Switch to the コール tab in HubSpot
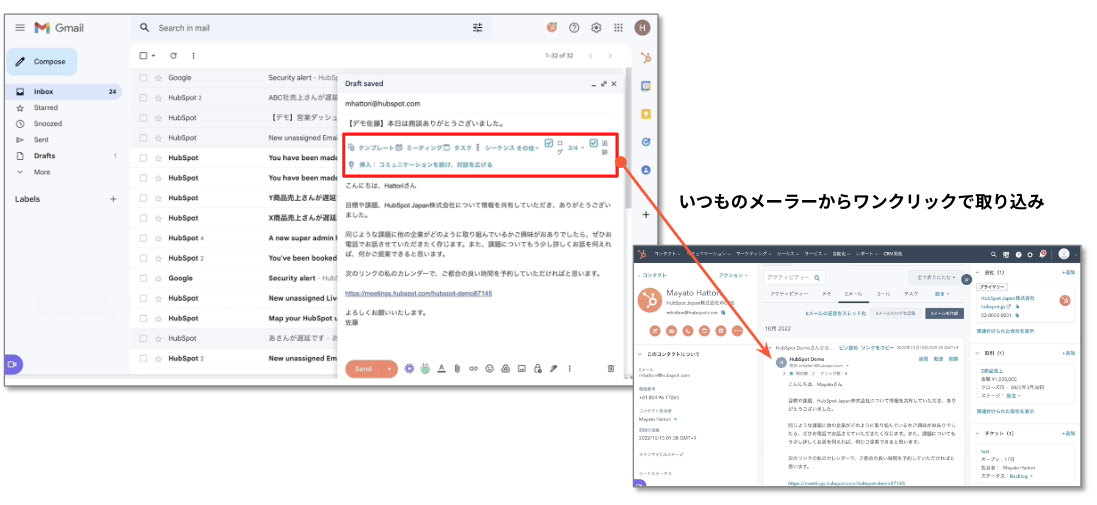The width and height of the screenshot is (1097, 505). pyautogui.click(x=884, y=295)
